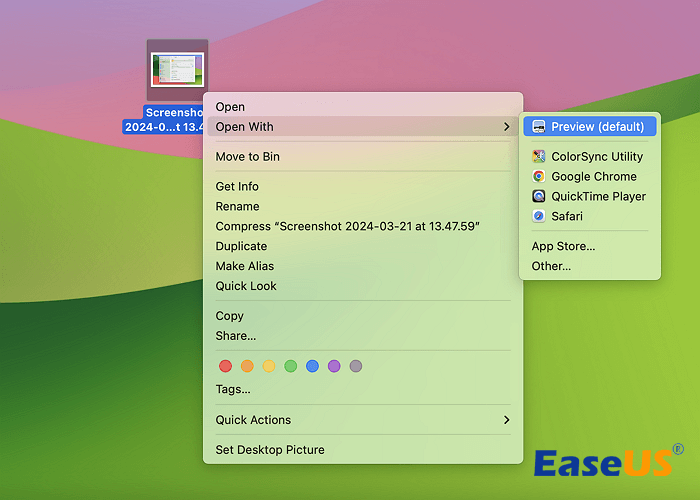This screenshot has width=700, height=500.
Task: Choose Copy from the context menu
Action: [x=363, y=316]
